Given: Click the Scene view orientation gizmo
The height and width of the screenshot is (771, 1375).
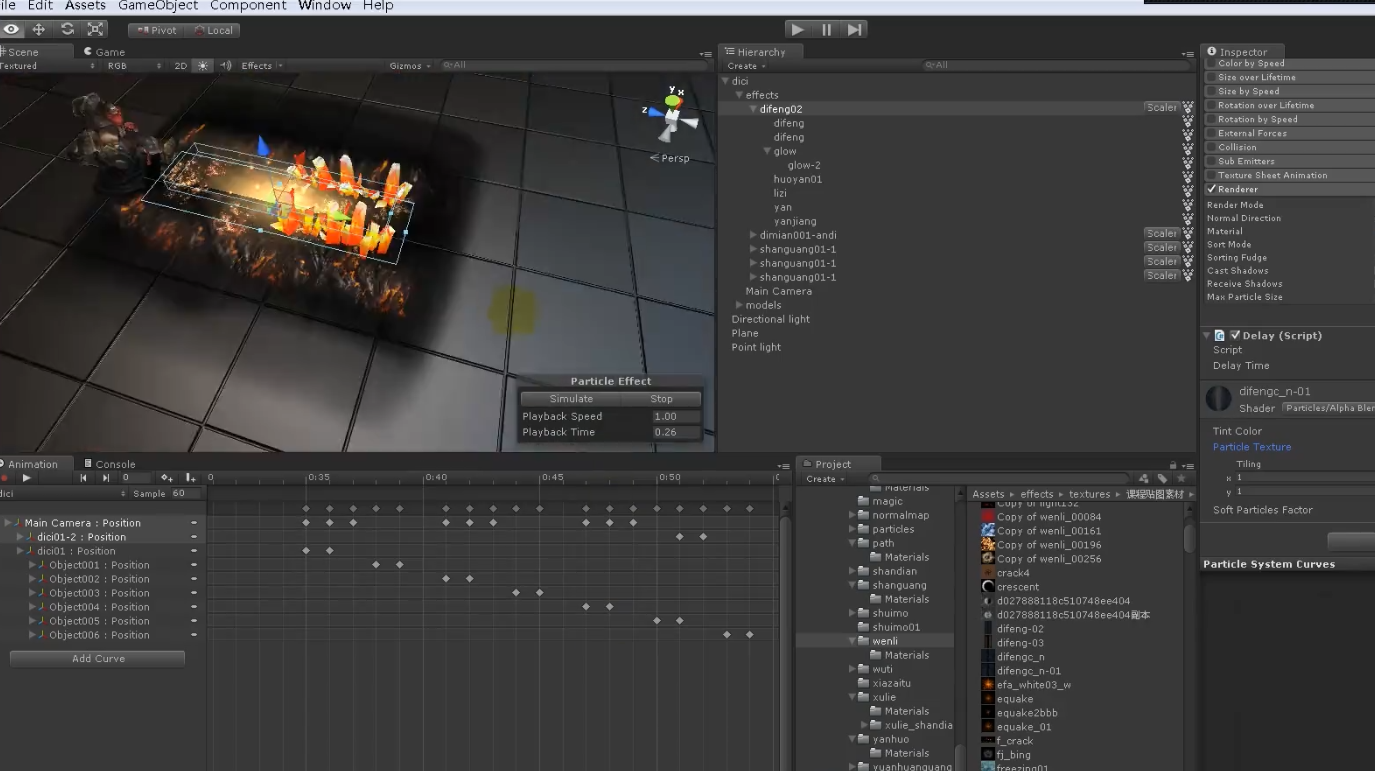Looking at the screenshot, I should point(673,115).
